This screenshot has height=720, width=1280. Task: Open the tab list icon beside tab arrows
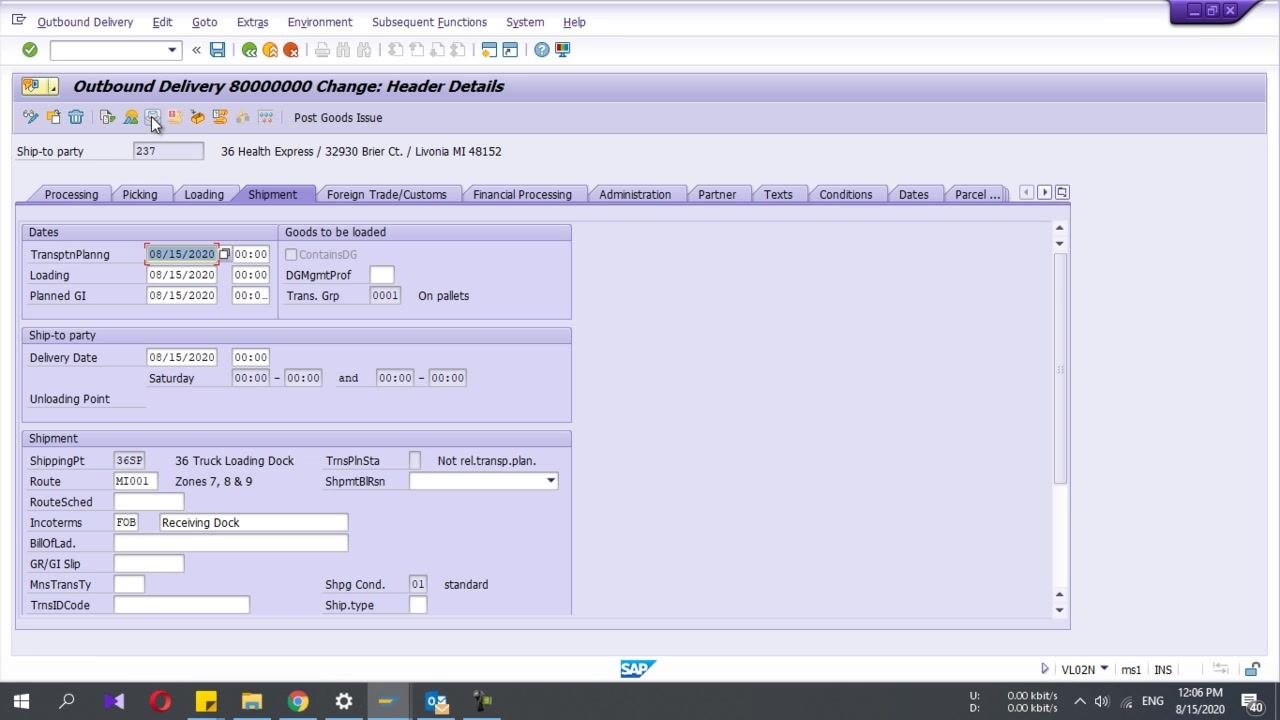[1062, 192]
